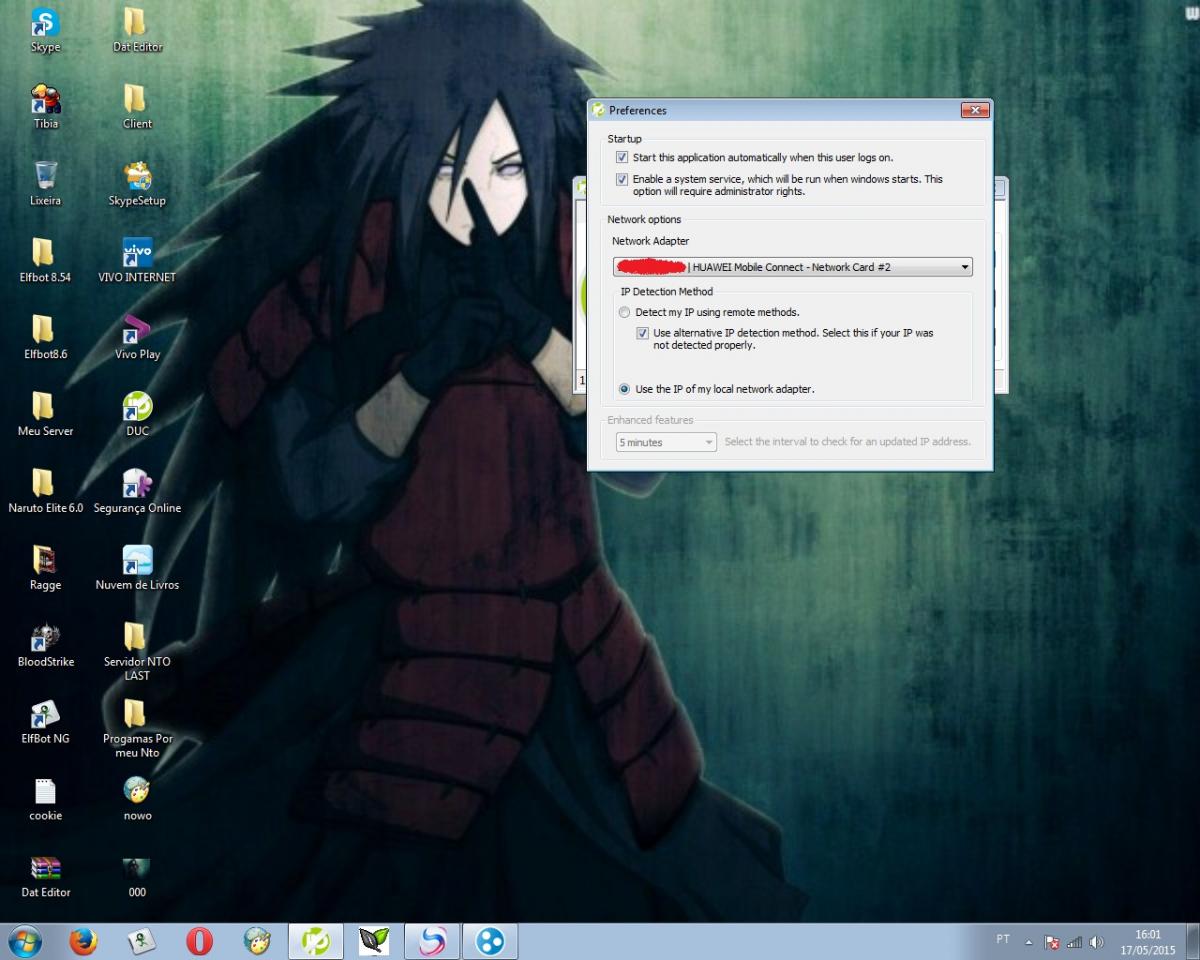The width and height of the screenshot is (1200, 960).
Task: Select the SkypeSetup installer icon
Action: [x=137, y=184]
